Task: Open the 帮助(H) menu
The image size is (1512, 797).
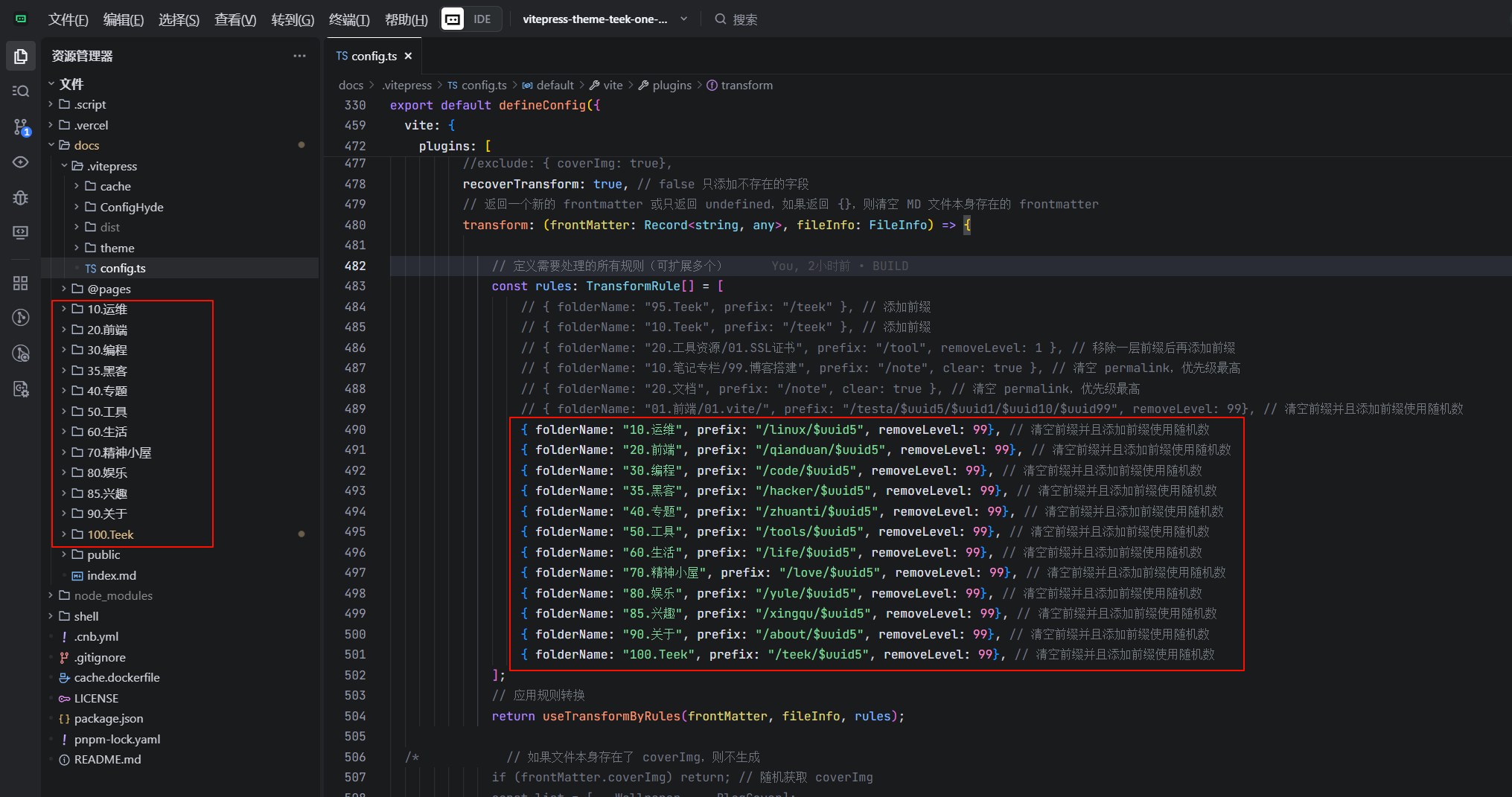Action: click(406, 19)
